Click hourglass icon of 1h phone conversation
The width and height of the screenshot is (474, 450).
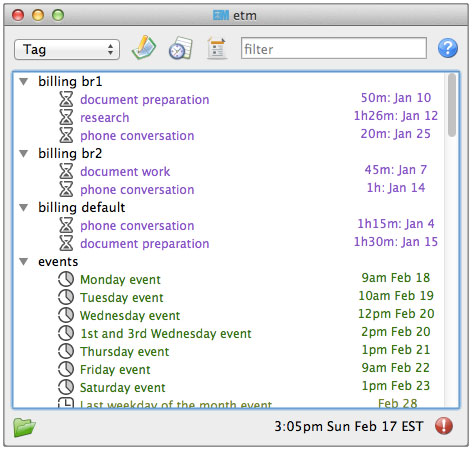(66, 189)
